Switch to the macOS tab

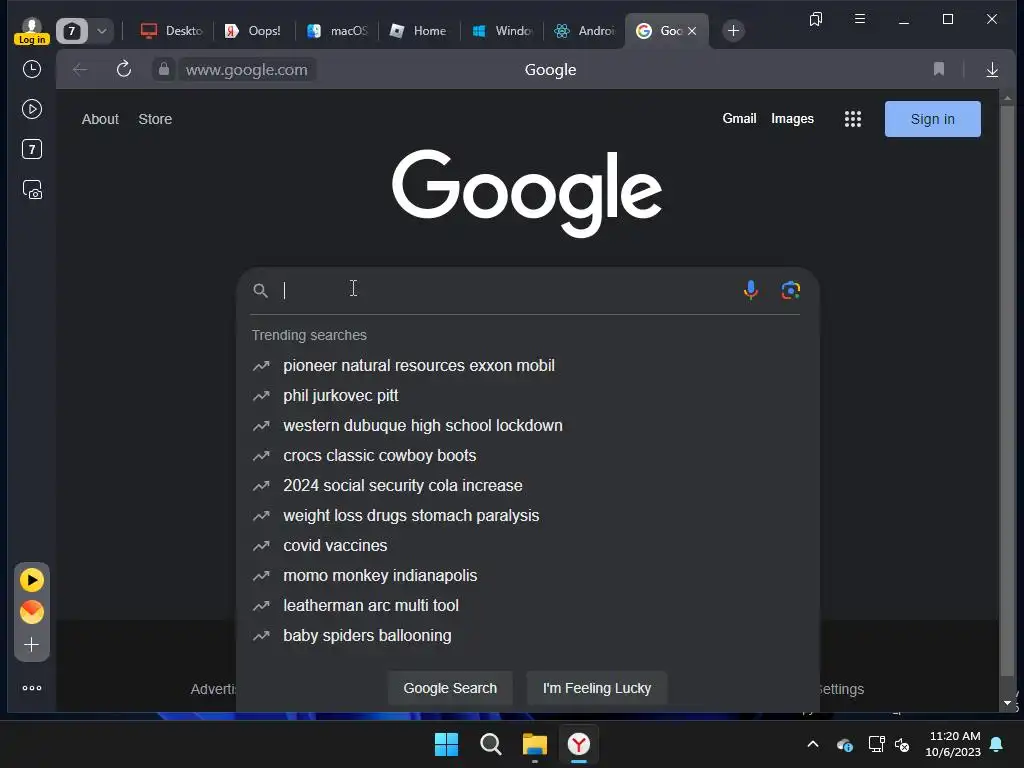336,31
